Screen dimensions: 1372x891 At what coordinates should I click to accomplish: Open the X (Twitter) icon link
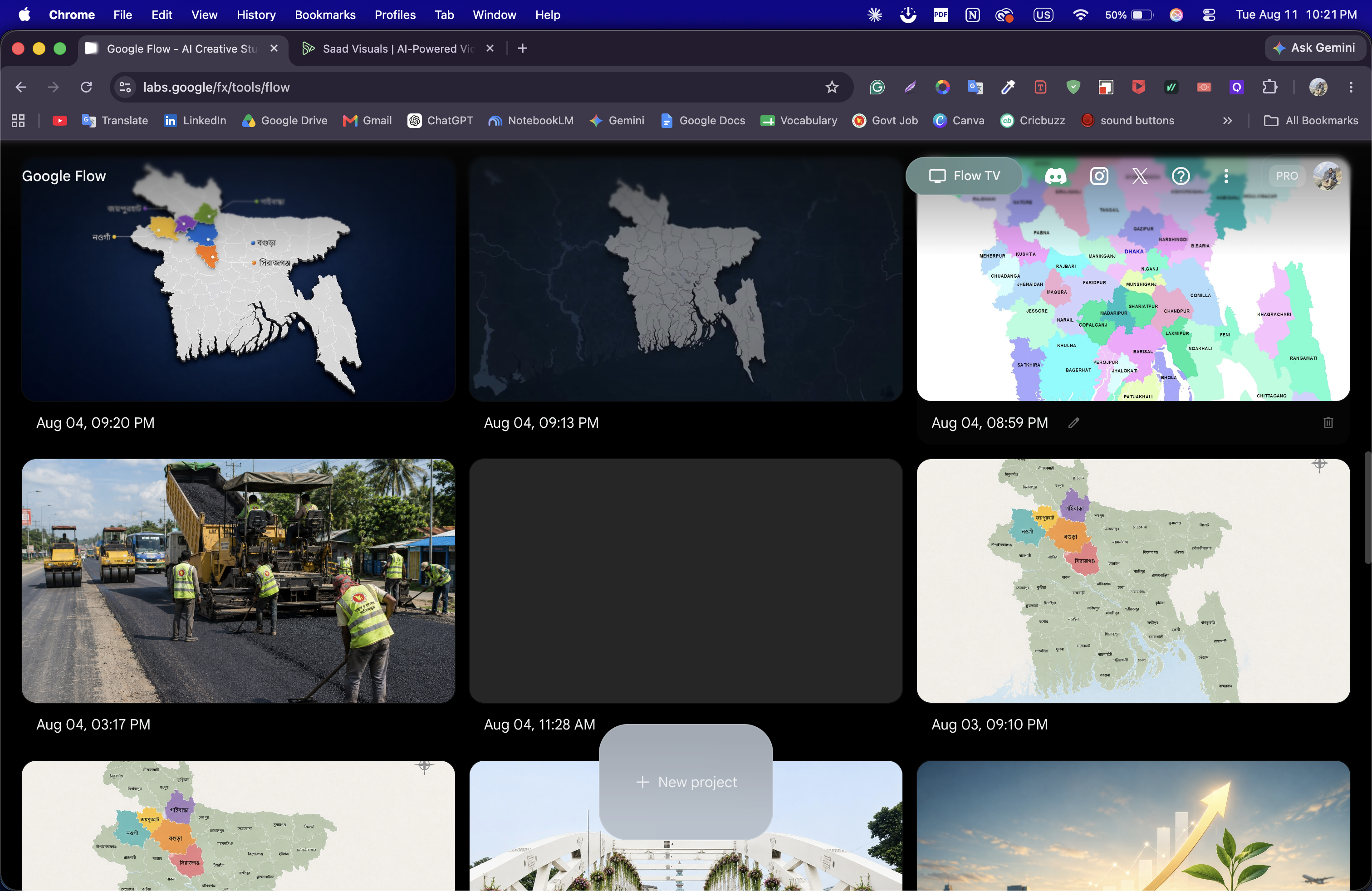click(x=1140, y=176)
